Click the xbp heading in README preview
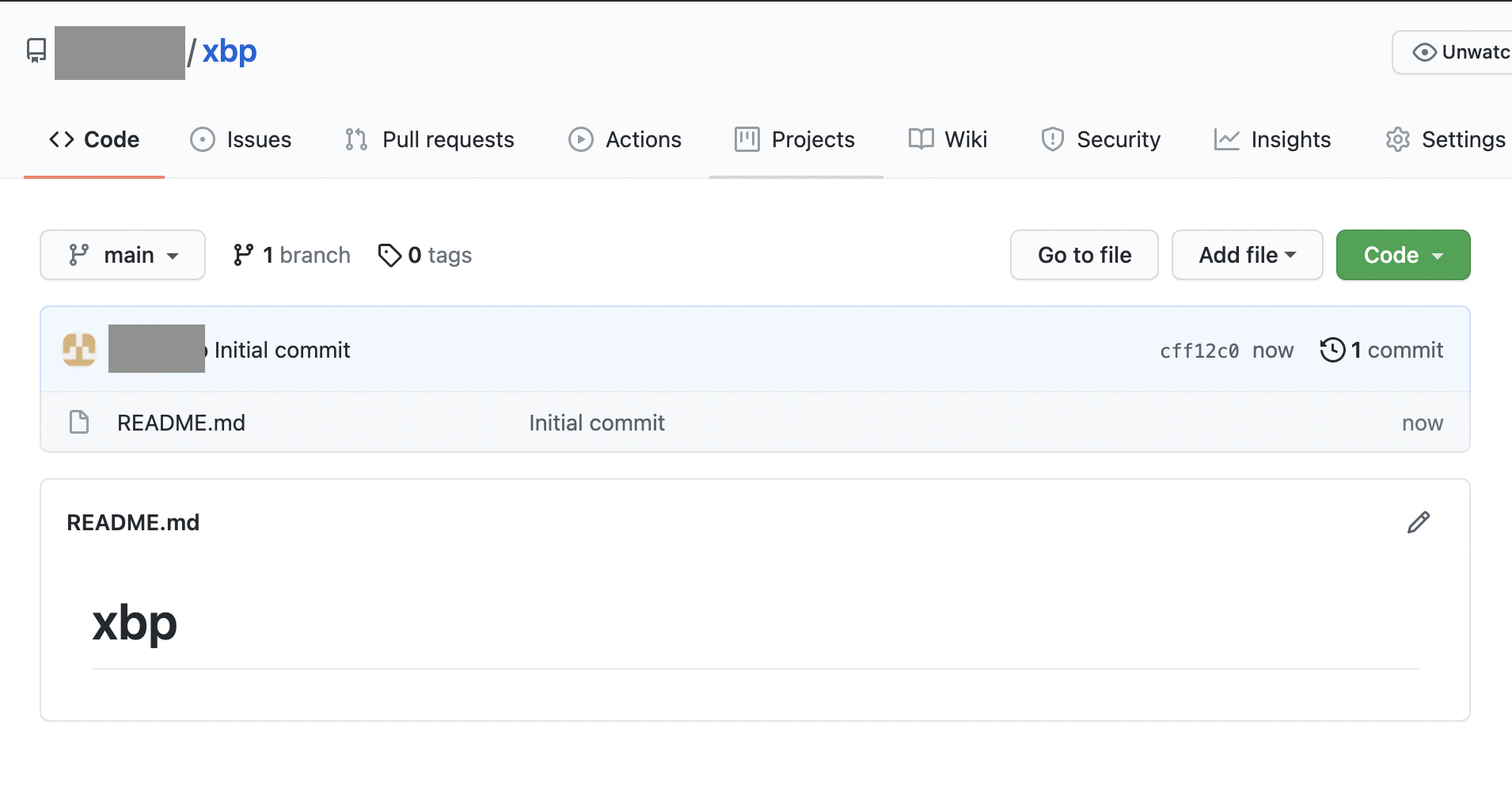Image resolution: width=1512 pixels, height=812 pixels. pyautogui.click(x=135, y=624)
